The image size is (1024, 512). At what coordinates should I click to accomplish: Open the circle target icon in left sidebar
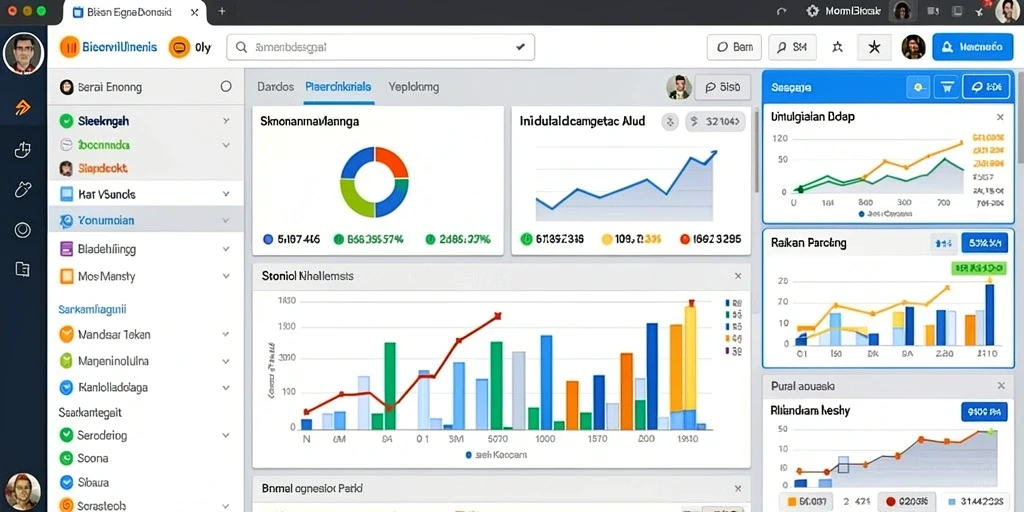23,230
